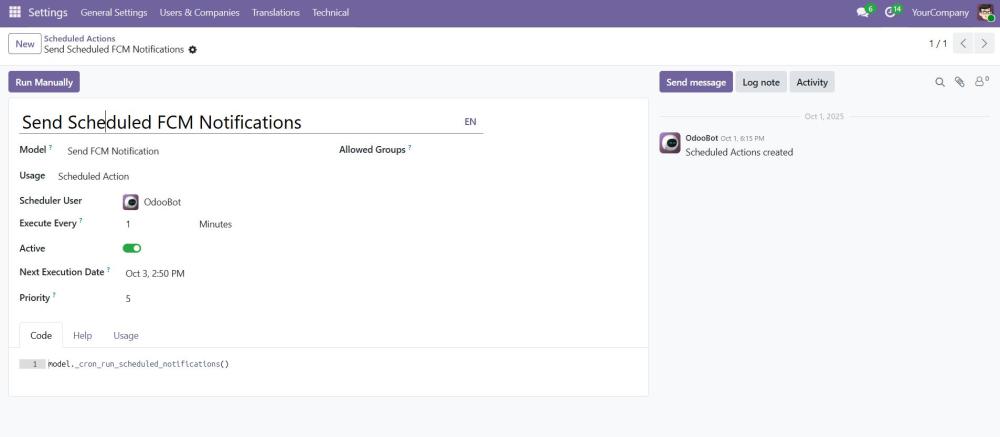1000x437 pixels.
Task: Open the main apps grid menu
Action: coord(15,13)
